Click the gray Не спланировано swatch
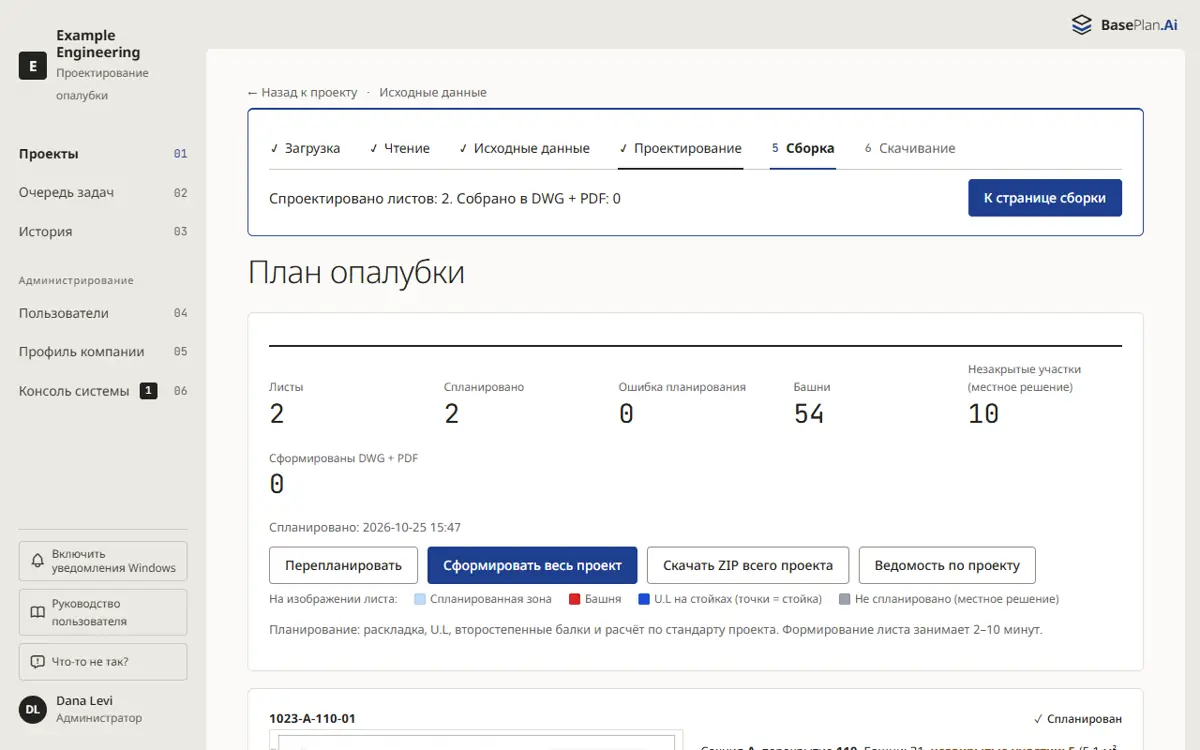Screen dimensions: 1200x750 point(845,599)
